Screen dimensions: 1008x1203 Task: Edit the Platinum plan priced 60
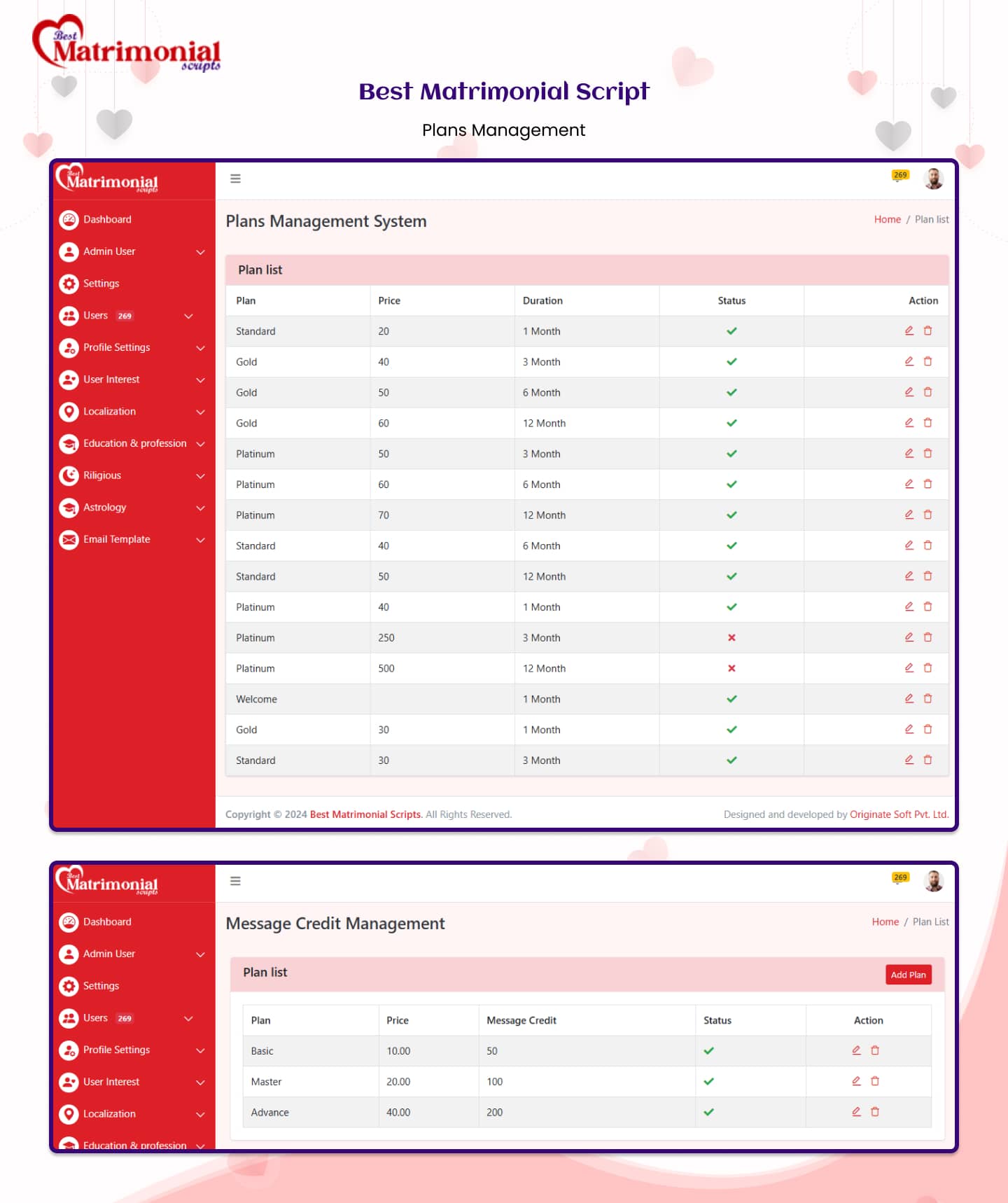[x=909, y=484]
